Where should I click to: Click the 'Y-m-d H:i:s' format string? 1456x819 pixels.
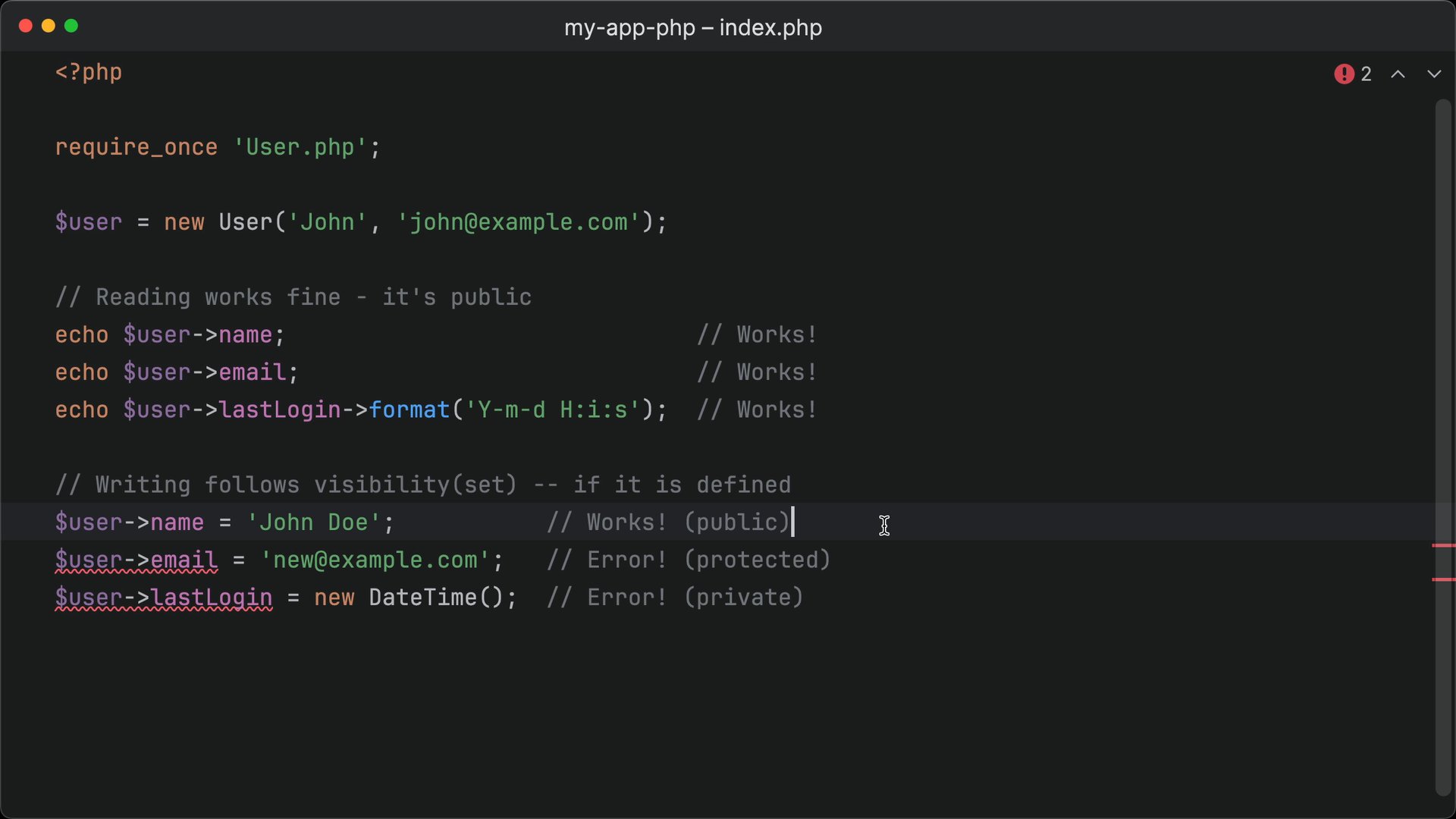tap(553, 409)
